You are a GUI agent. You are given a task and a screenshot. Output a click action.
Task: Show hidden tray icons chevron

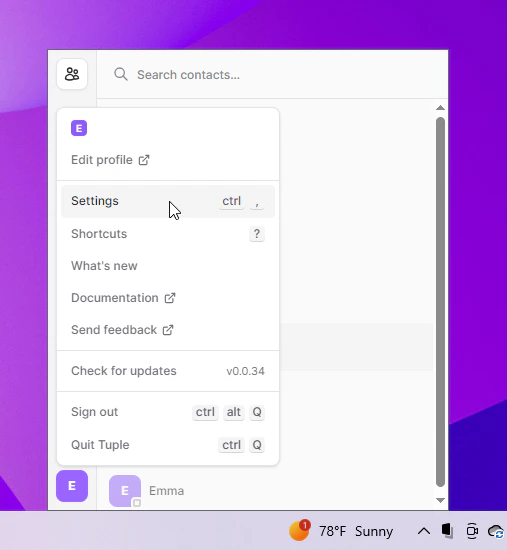click(424, 531)
